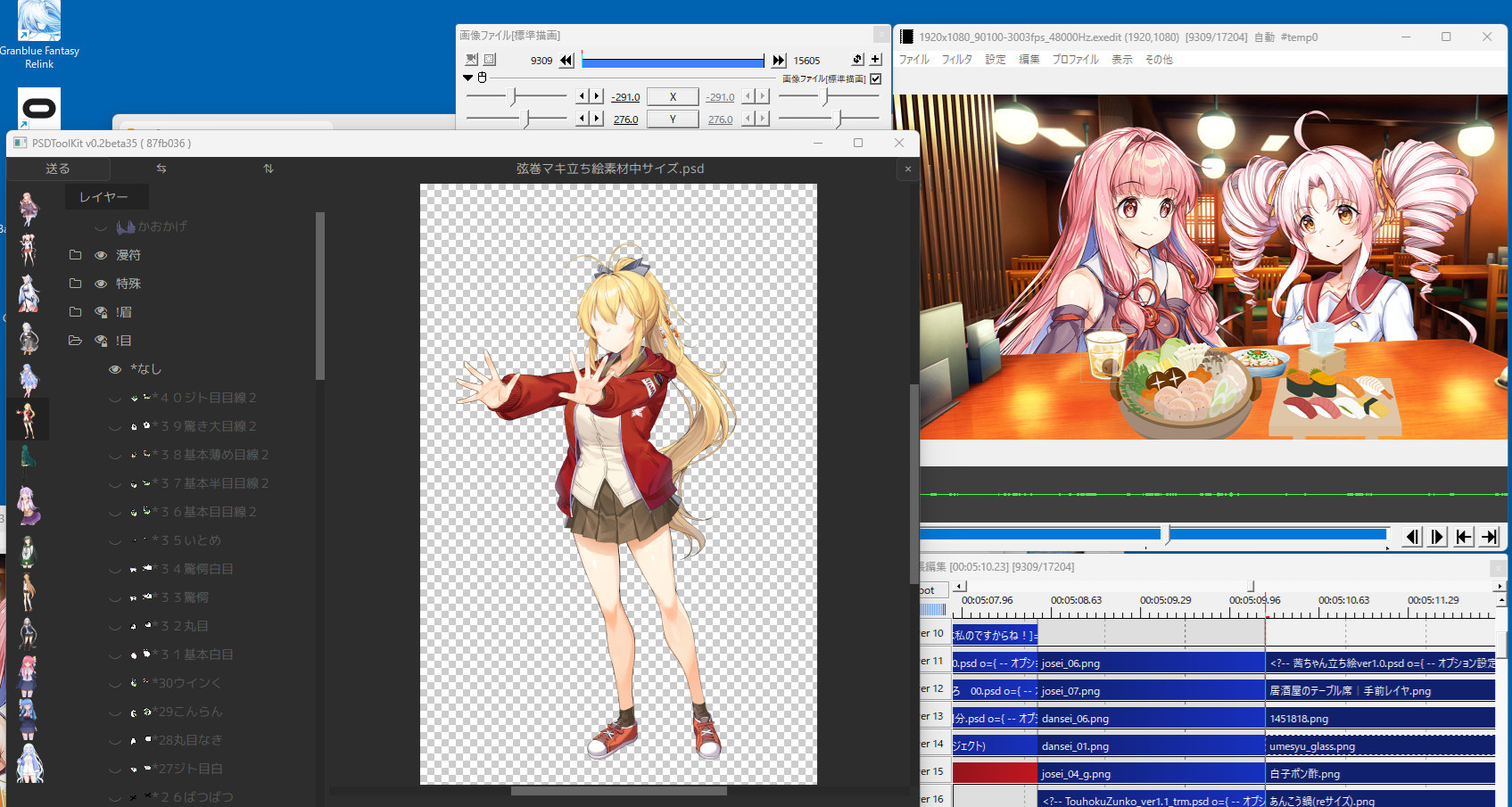Click the X value field -291.0 on the left
Image resolution: width=1512 pixels, height=807 pixels.
pos(625,97)
